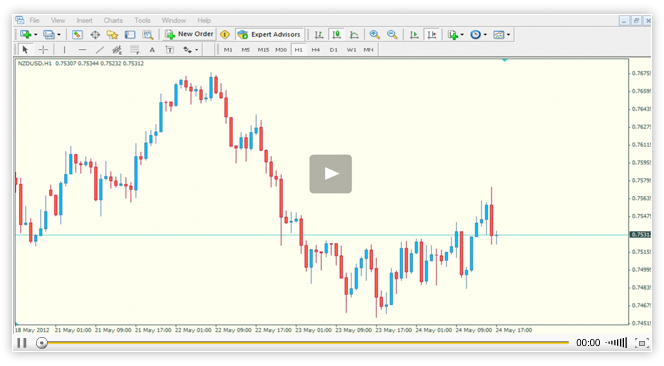Switch chart to candlesticks mode
Viewport: 664px width, 366px height.
coord(337,34)
